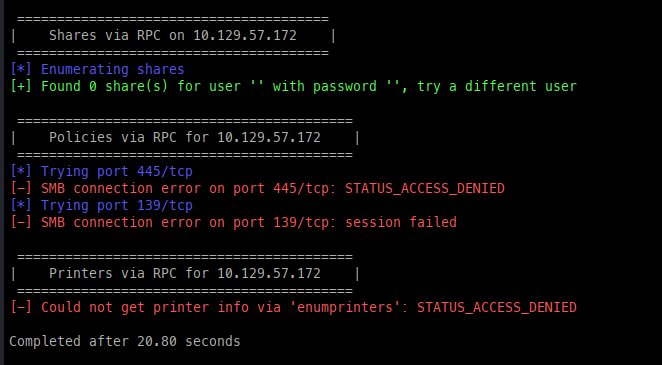Image resolution: width=662 pixels, height=365 pixels.
Task: Click the 'Printers via RPC for 10.129.57.172' header
Action: coord(185,273)
